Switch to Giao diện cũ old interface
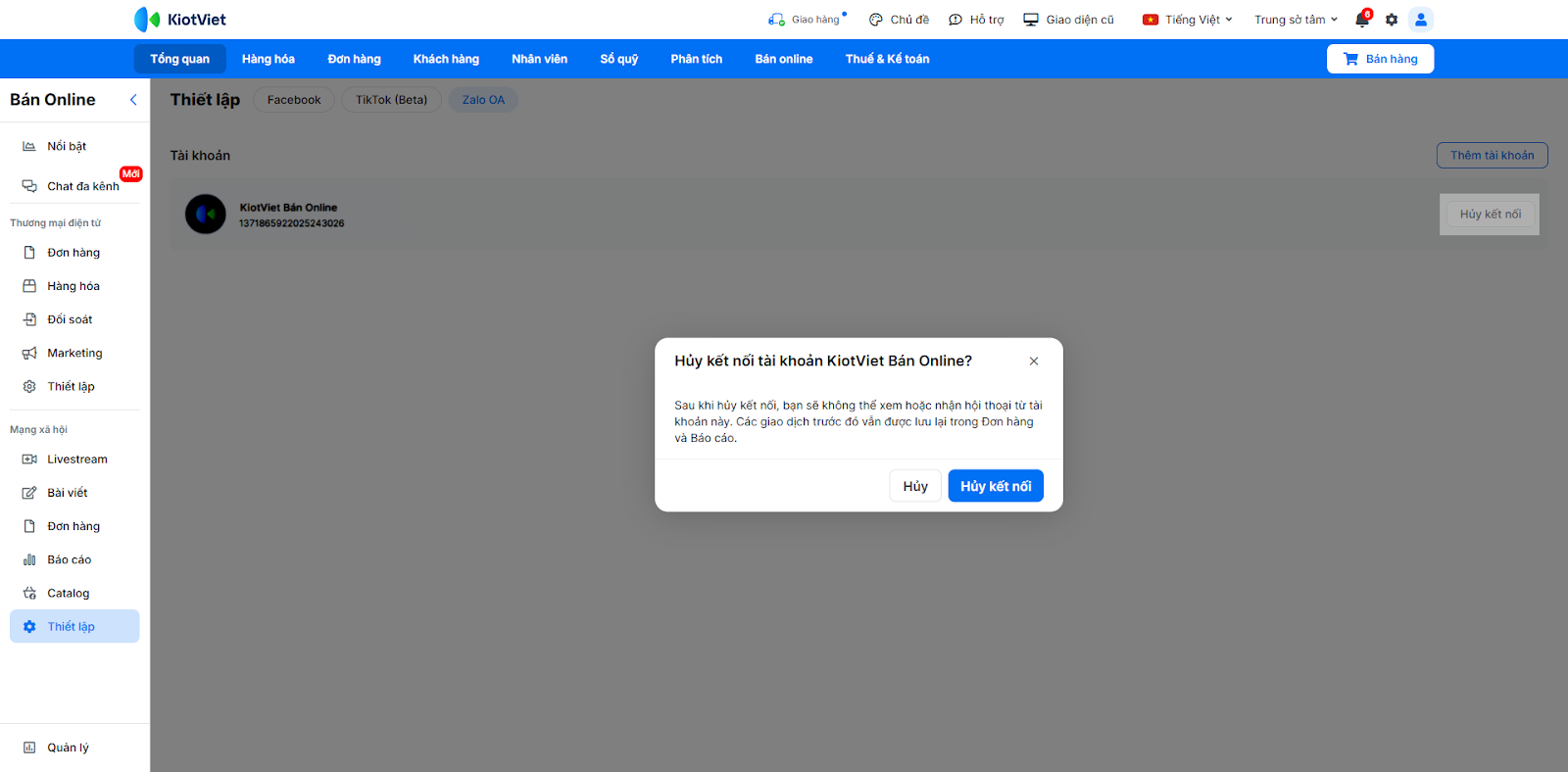Screen dimensions: 1568x772 [x=1068, y=20]
